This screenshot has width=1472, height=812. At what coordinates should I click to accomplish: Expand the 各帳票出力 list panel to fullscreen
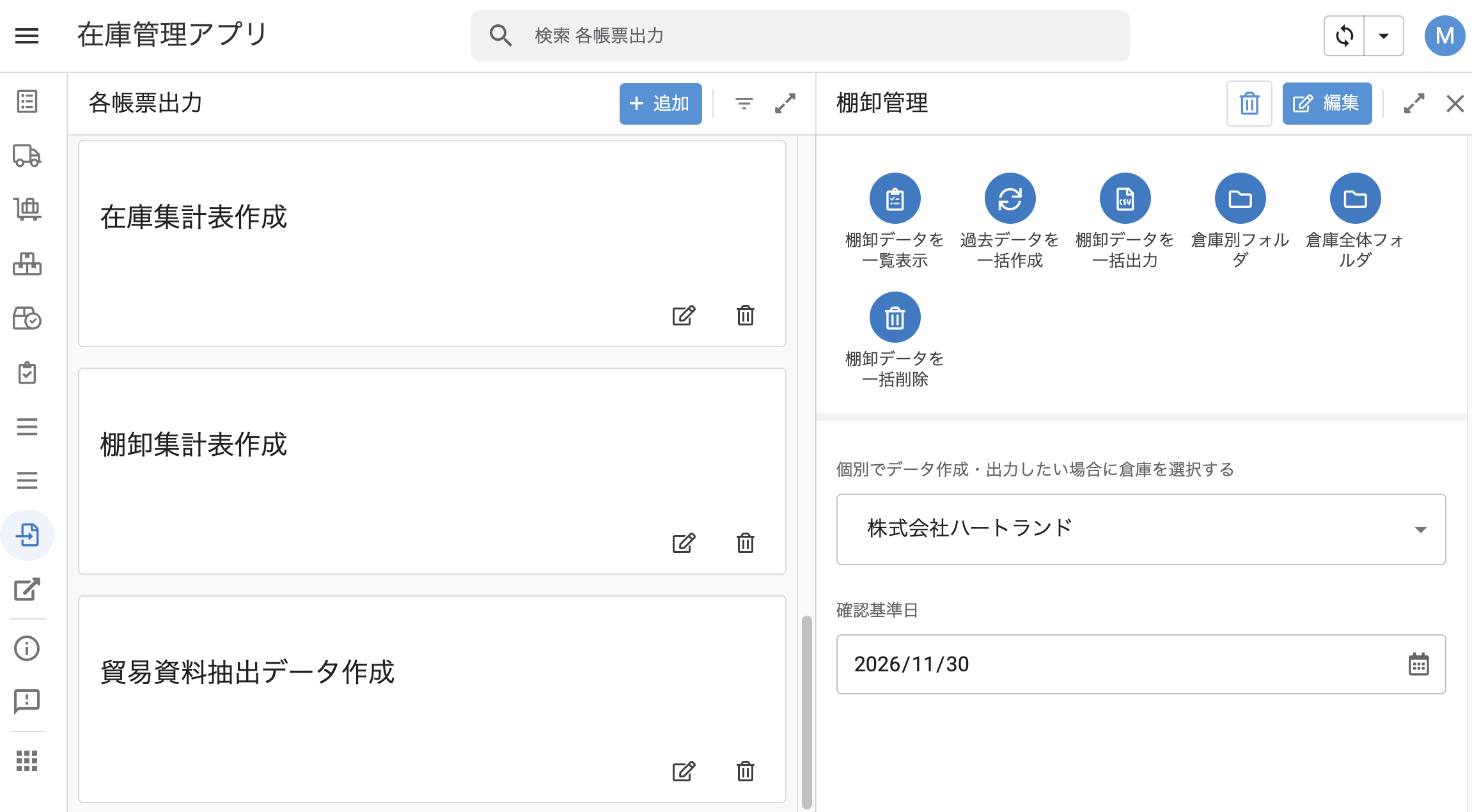(x=785, y=104)
